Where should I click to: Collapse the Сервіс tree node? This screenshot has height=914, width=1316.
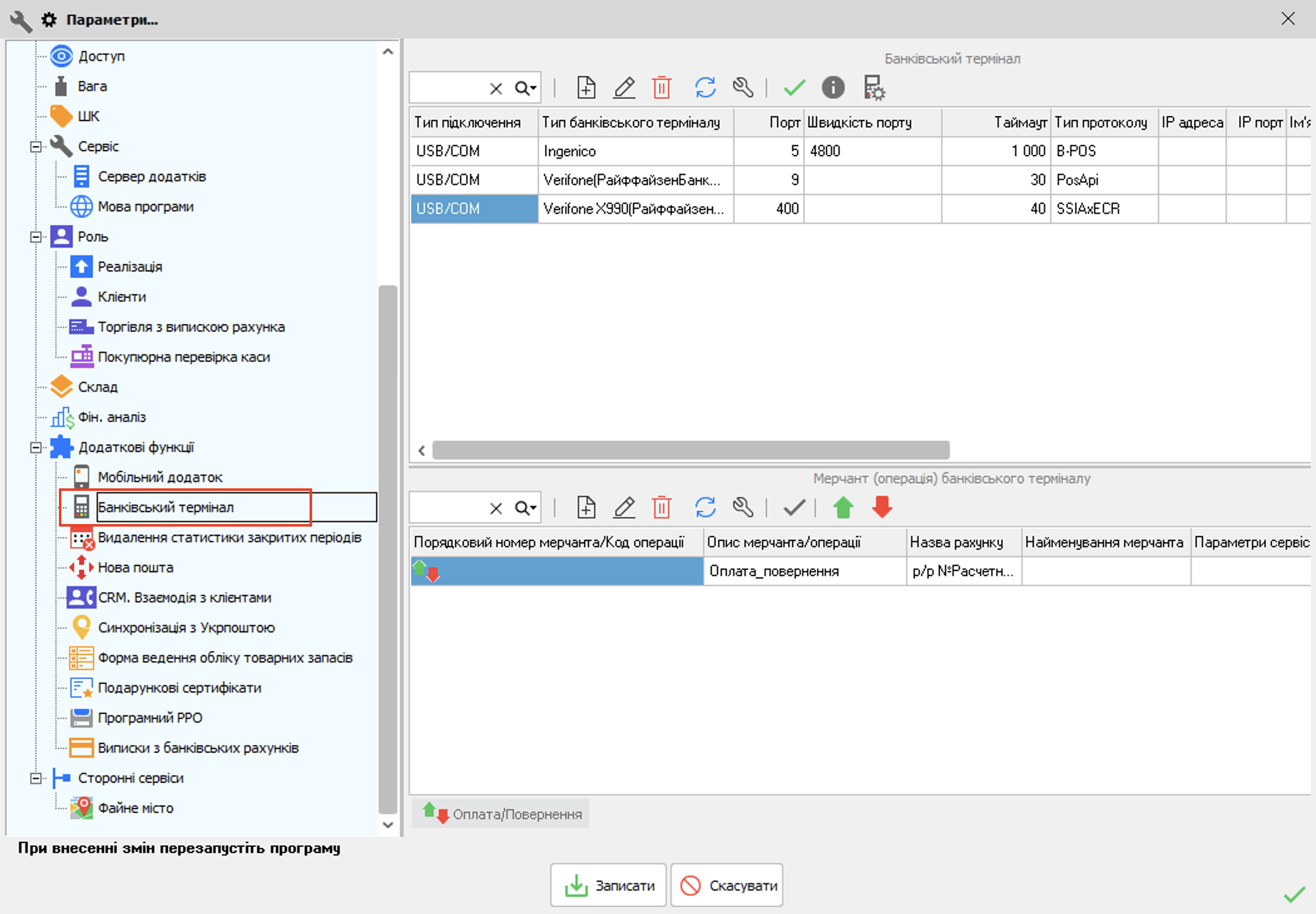36,147
